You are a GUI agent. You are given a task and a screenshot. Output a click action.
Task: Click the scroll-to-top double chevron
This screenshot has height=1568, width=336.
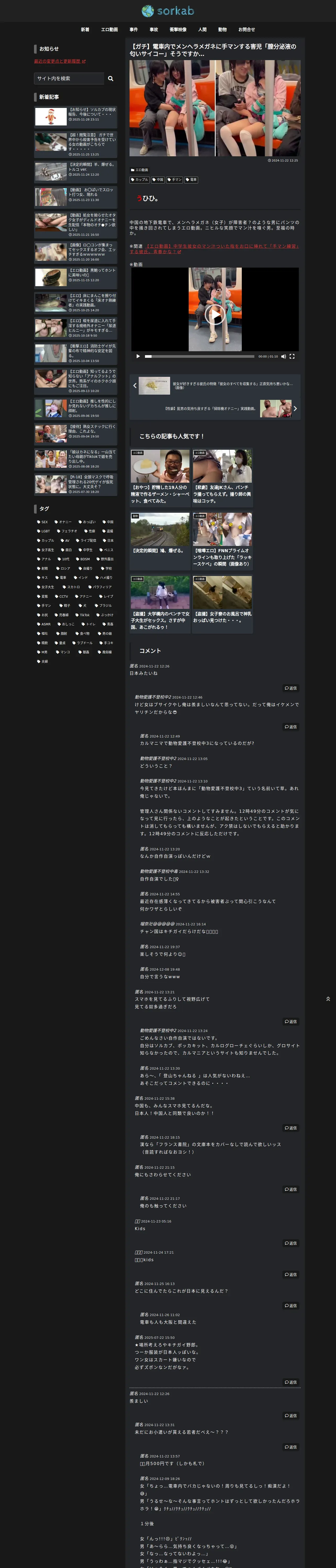point(328,999)
